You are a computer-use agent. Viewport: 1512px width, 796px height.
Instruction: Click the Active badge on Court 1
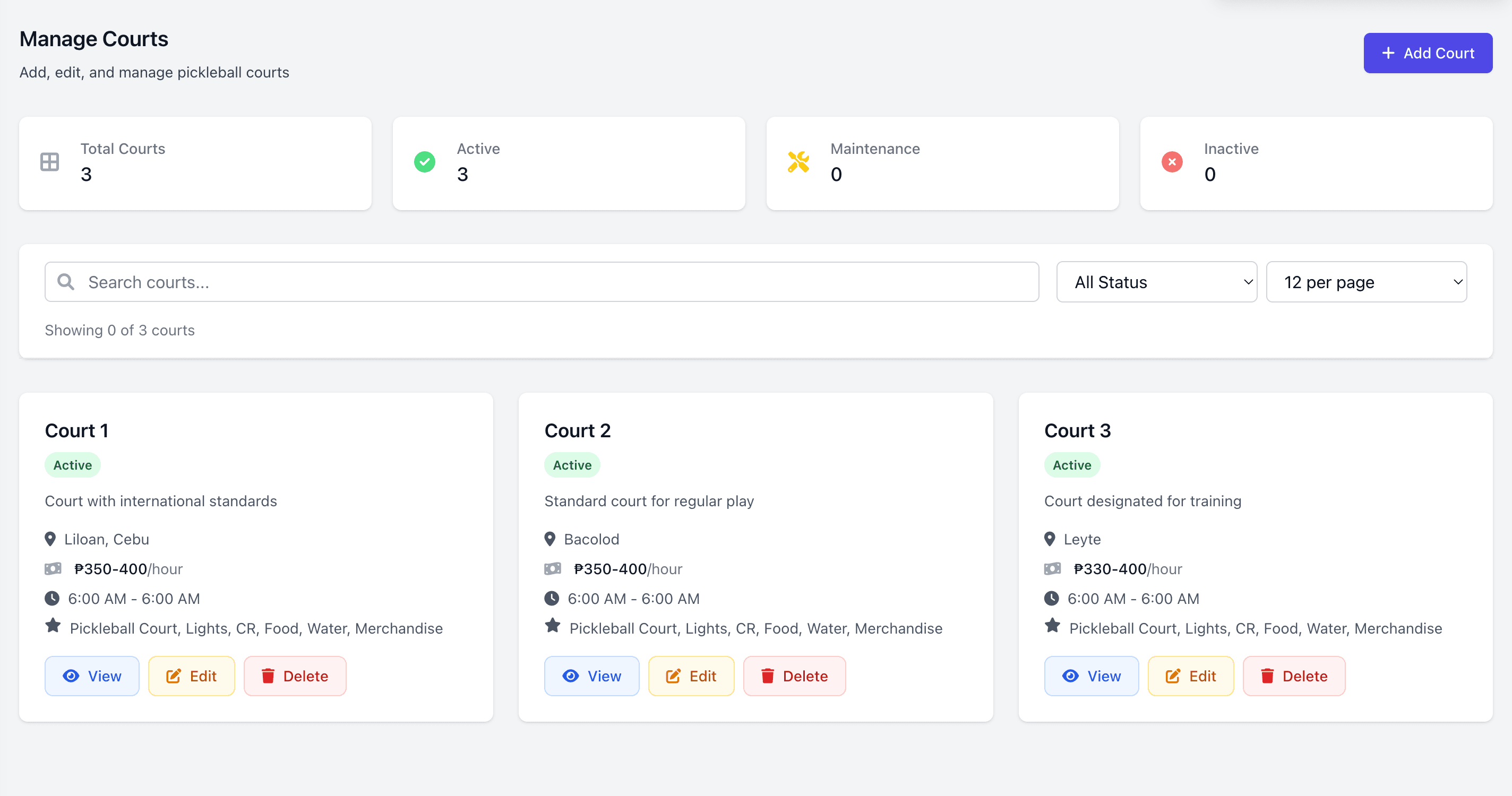(x=72, y=464)
